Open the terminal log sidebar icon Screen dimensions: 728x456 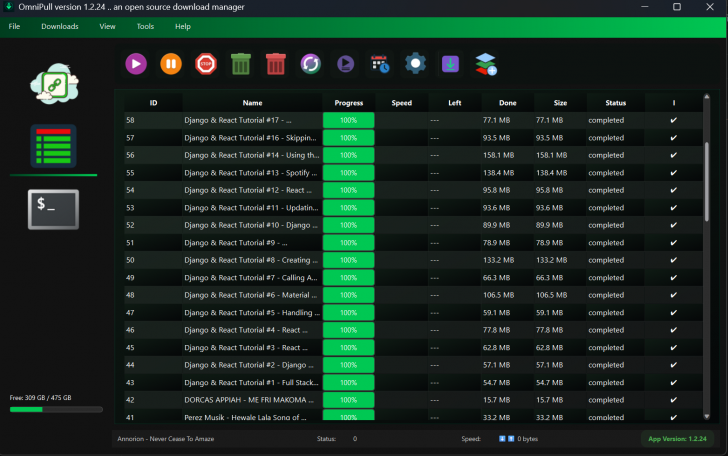coord(53,209)
